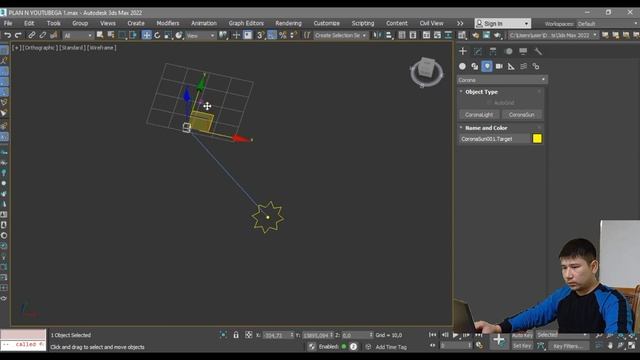
Task: Click the Go to Start playback button
Action: coord(432,335)
